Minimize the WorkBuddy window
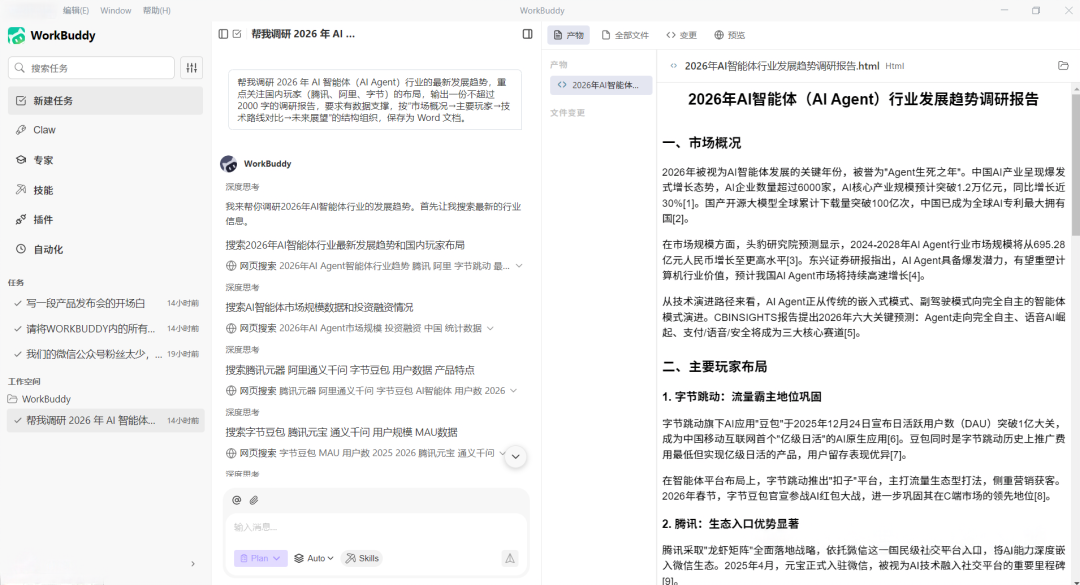1080x585 pixels. pos(1004,10)
